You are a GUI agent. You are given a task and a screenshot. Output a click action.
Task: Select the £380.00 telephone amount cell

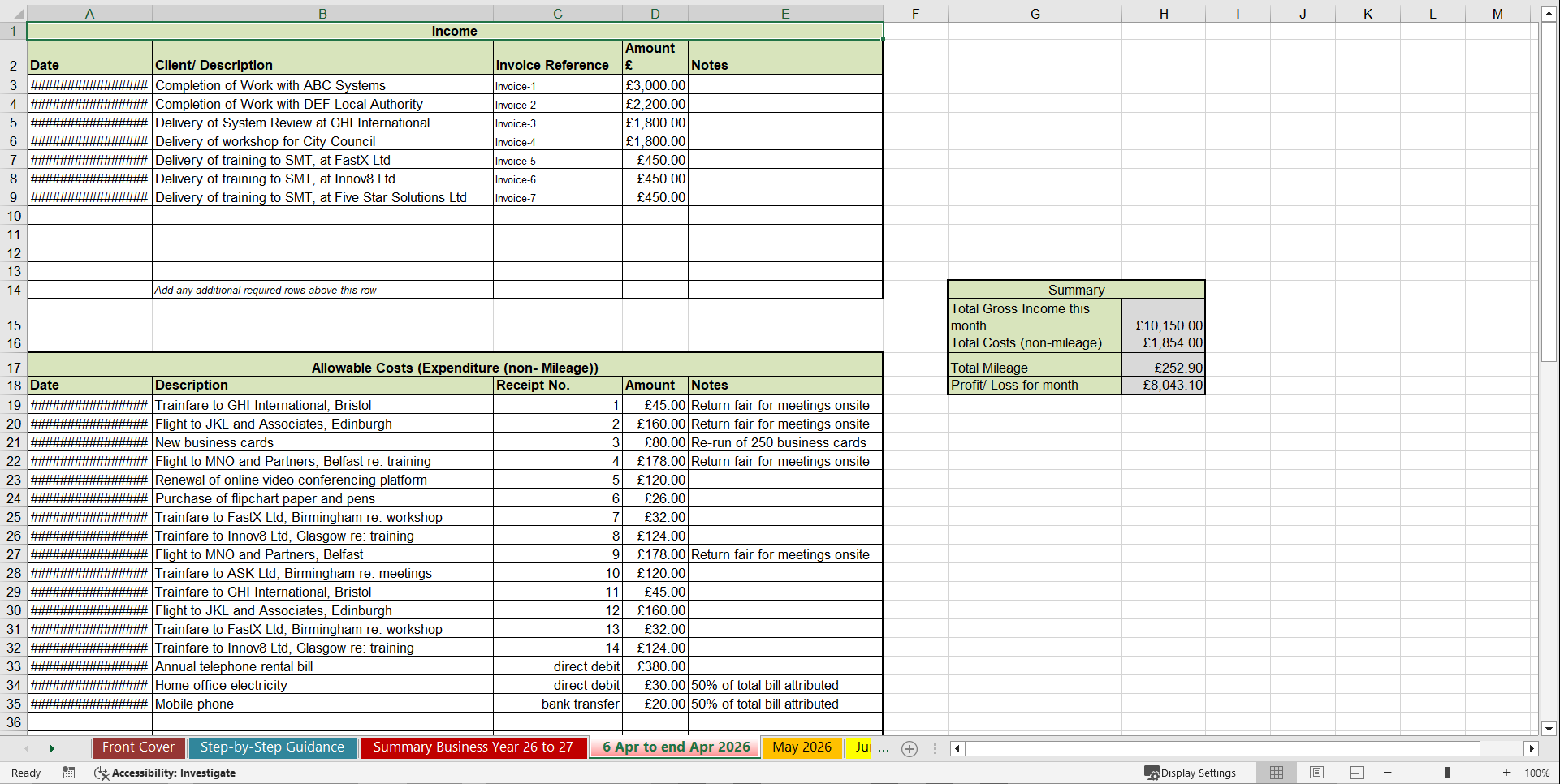tap(655, 666)
